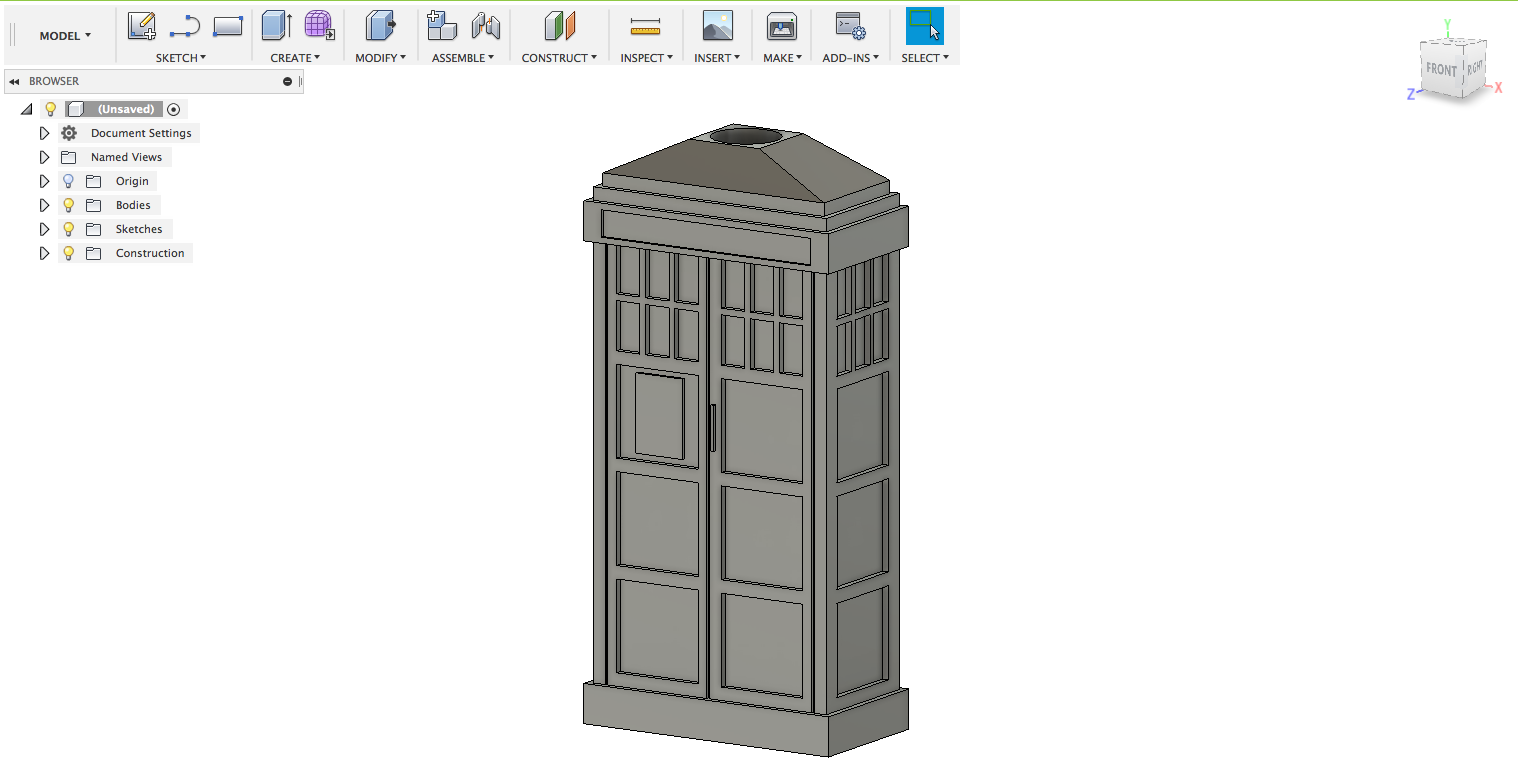Click the Origin folder icon

[94, 181]
